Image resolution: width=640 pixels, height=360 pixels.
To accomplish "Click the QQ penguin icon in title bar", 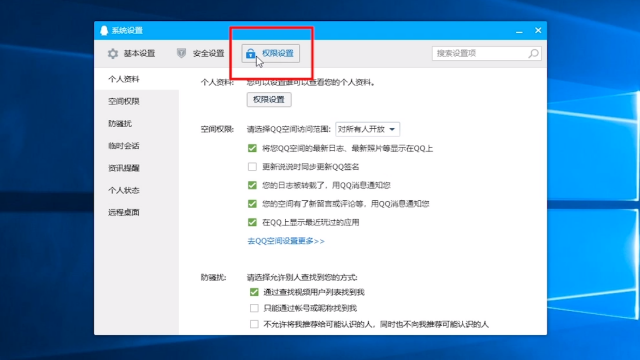I will pos(104,30).
